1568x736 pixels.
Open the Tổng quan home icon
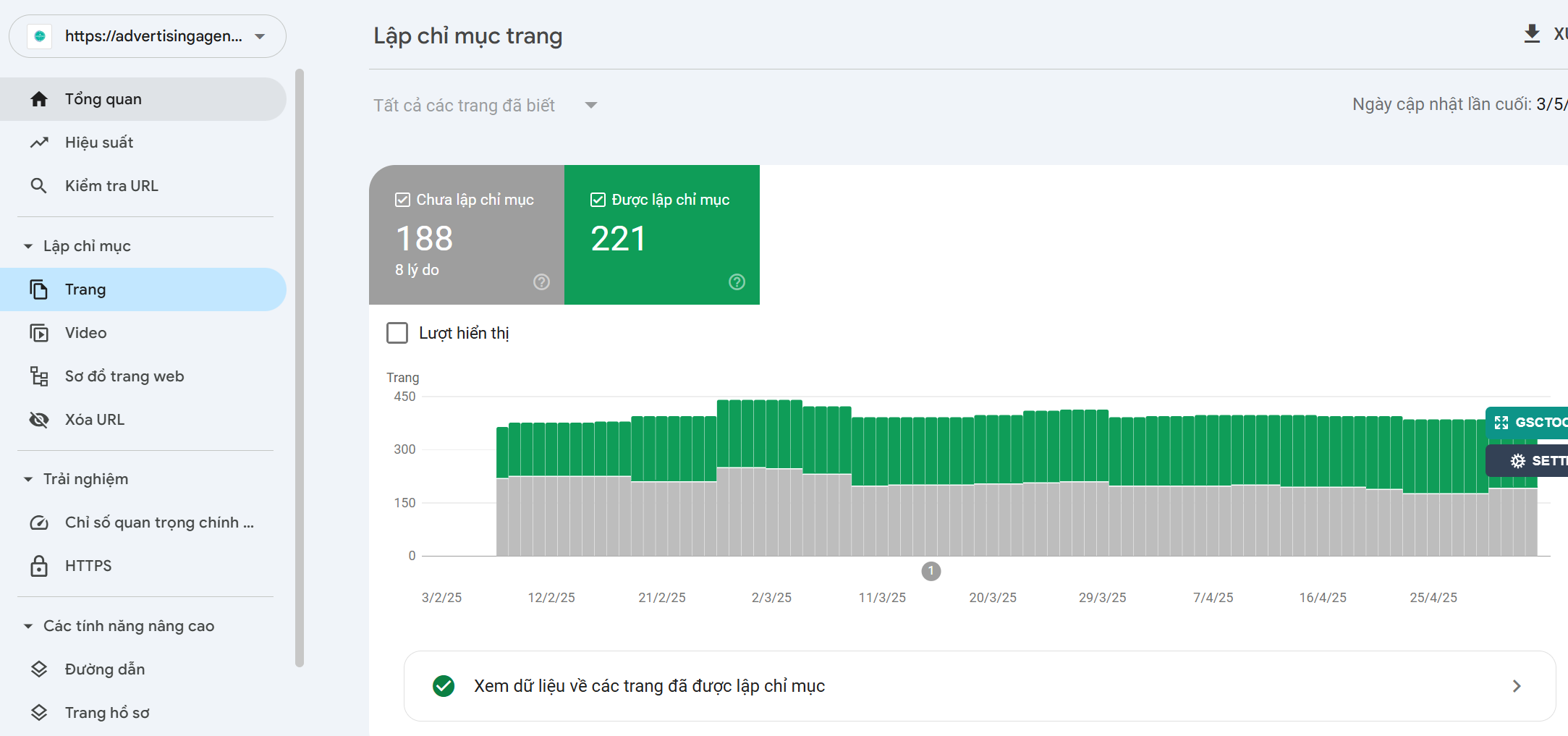(39, 99)
